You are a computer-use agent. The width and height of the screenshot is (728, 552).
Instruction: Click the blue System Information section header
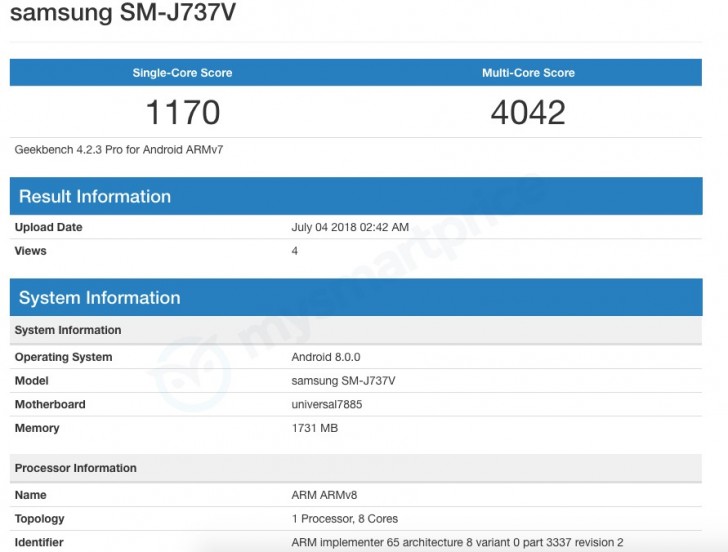(x=356, y=298)
